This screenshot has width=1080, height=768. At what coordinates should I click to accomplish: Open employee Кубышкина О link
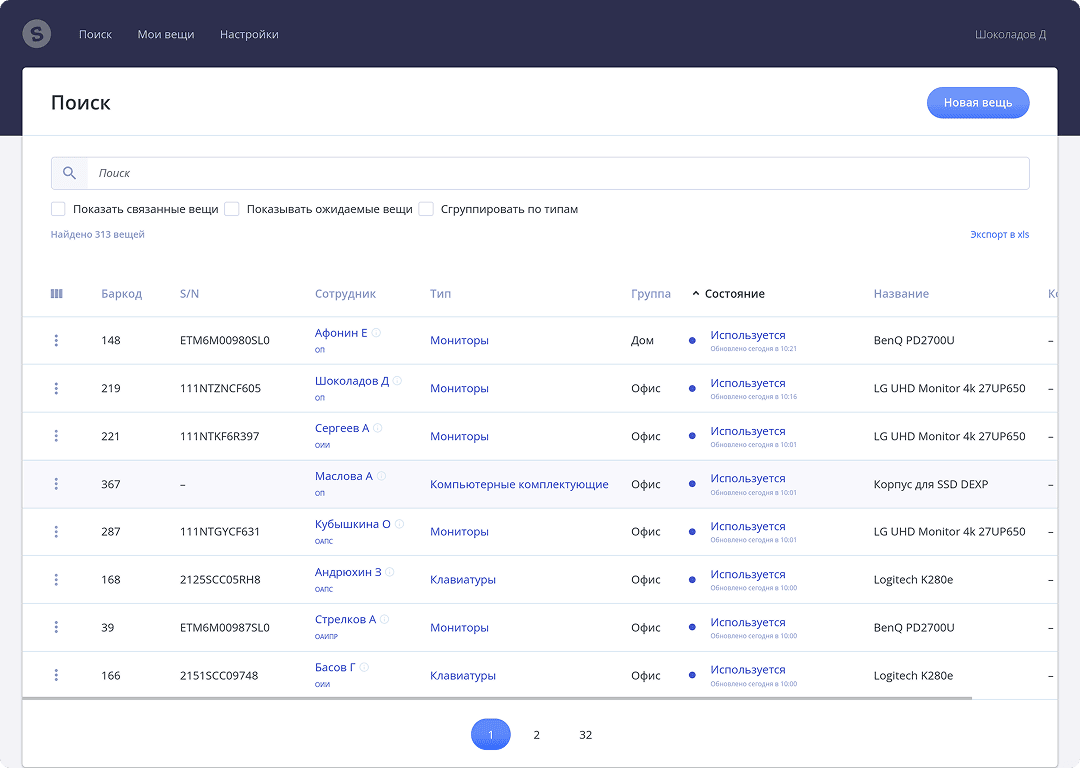pos(353,524)
